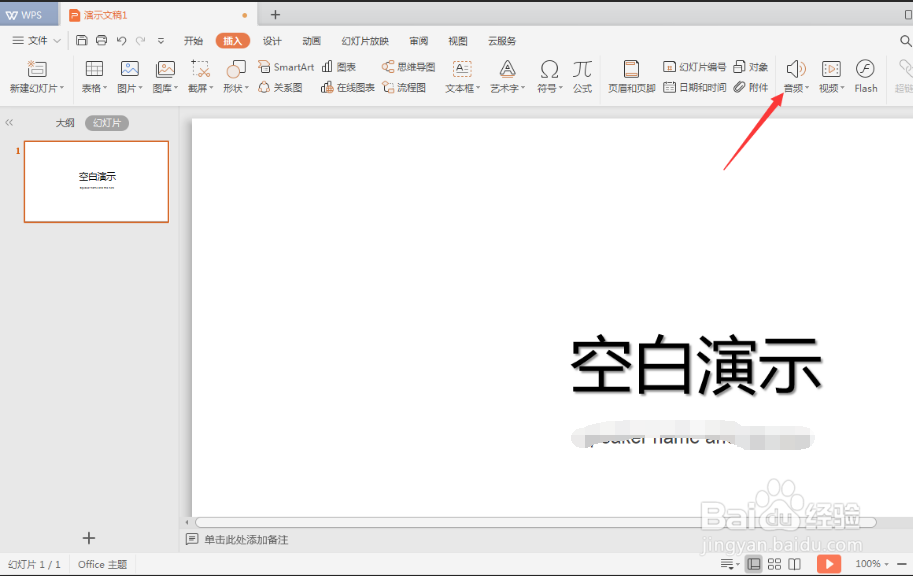
Task: Expand the 音频 dropdown arrow
Action: (x=807, y=88)
